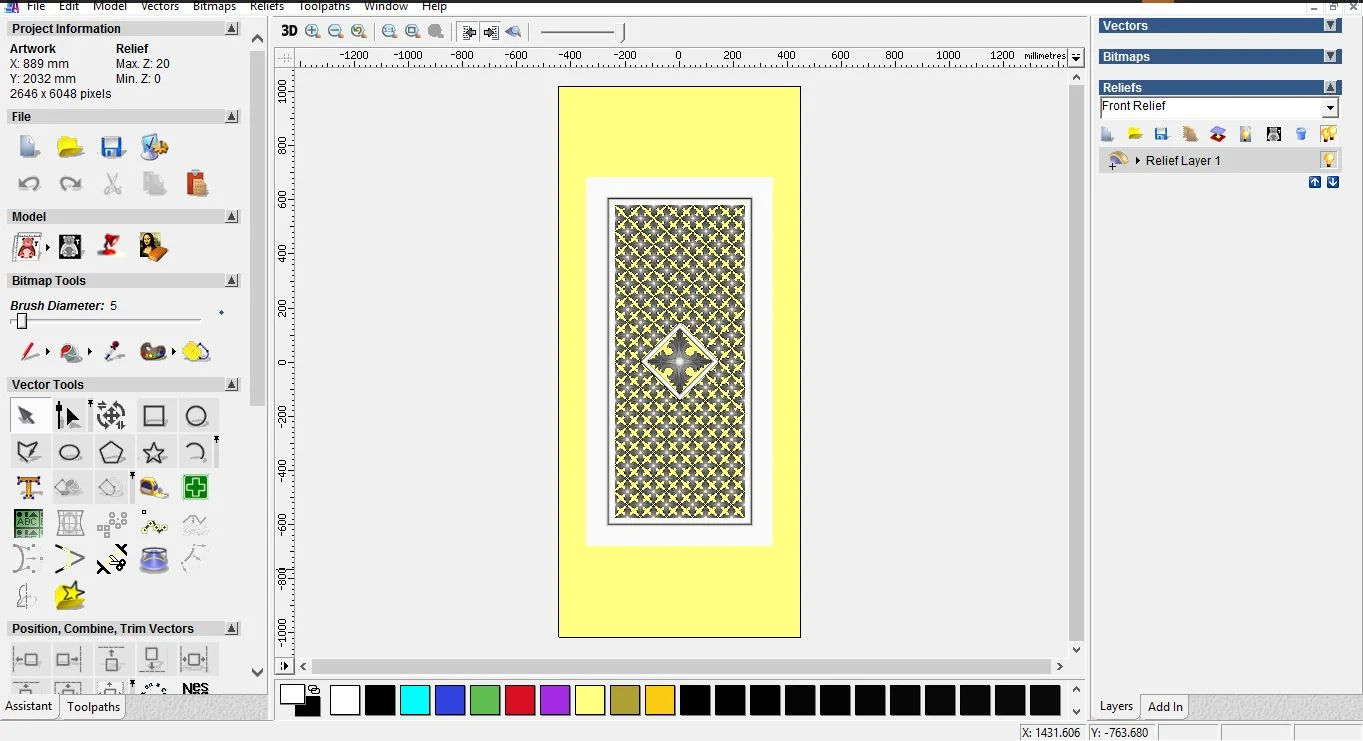Pick the cyan color swatch
The width and height of the screenshot is (1363, 741).
414,700
